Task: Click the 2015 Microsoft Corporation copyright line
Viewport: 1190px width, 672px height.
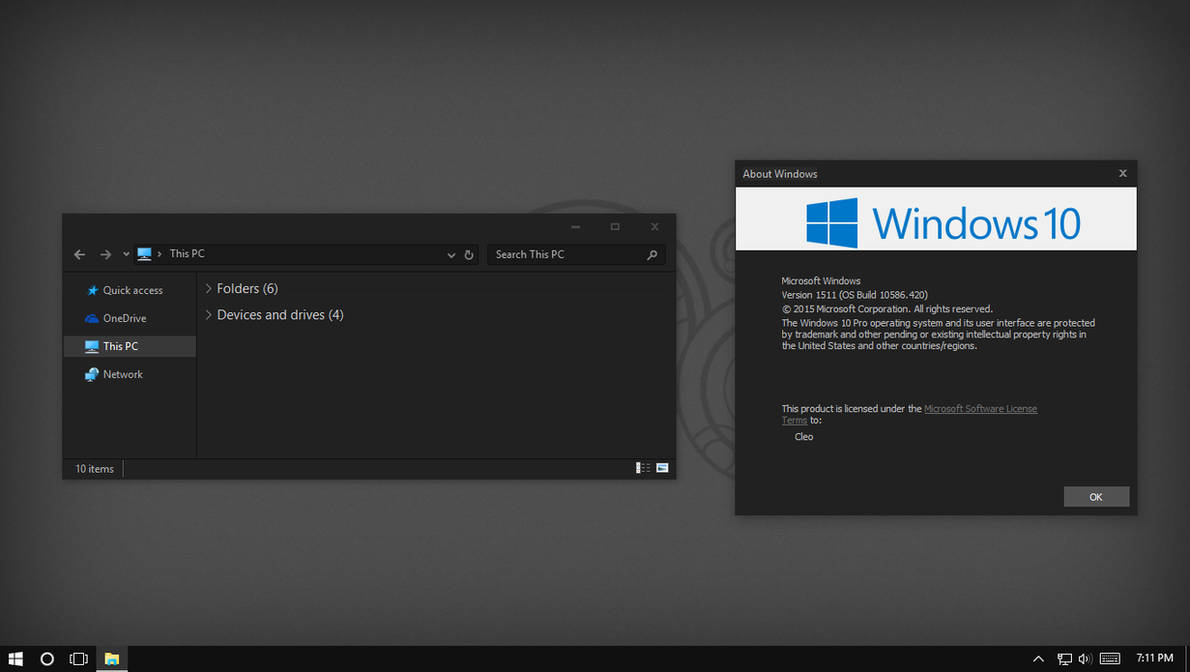Action: coord(887,309)
